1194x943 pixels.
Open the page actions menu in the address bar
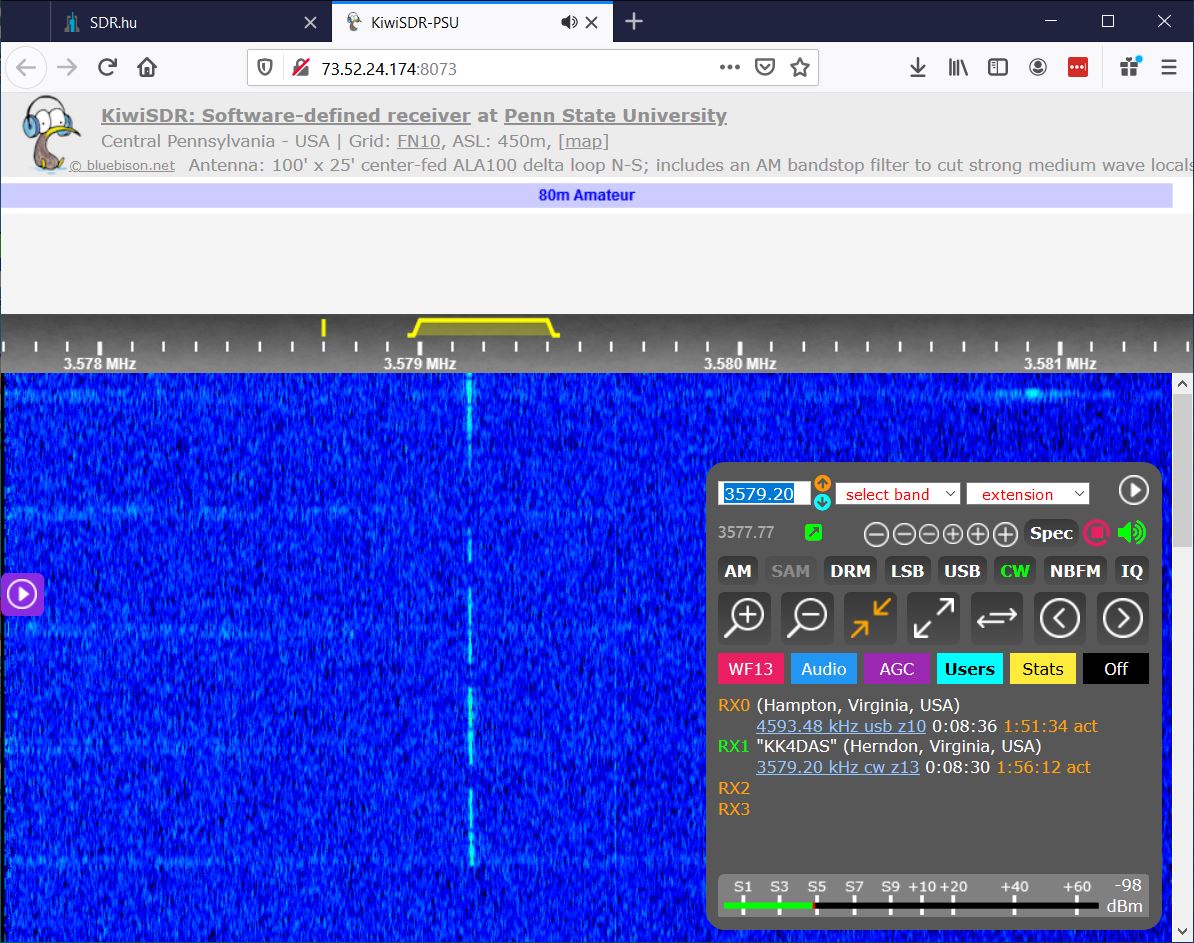[x=729, y=67]
